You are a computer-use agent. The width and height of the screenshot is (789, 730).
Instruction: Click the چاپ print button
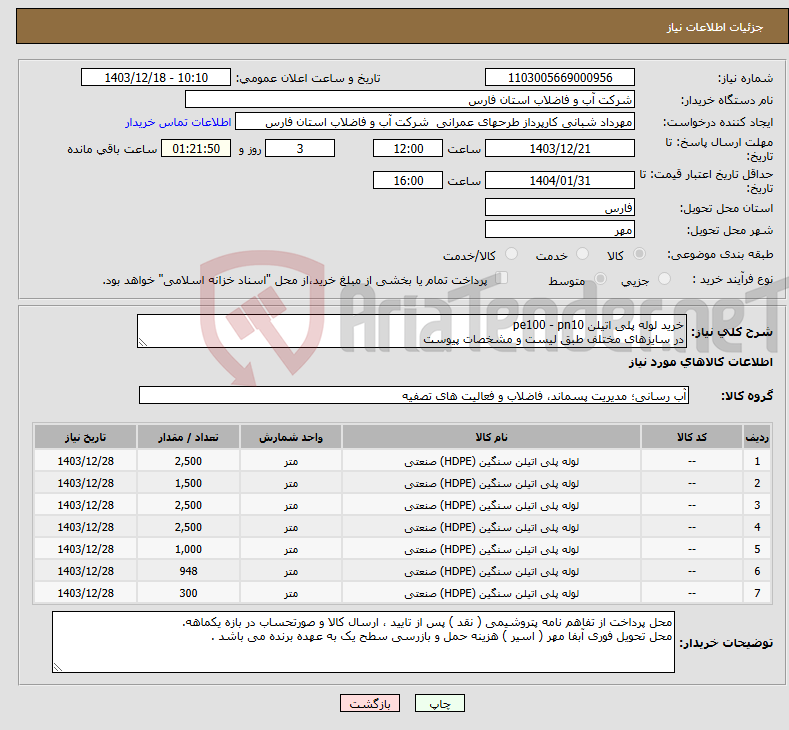(x=440, y=703)
